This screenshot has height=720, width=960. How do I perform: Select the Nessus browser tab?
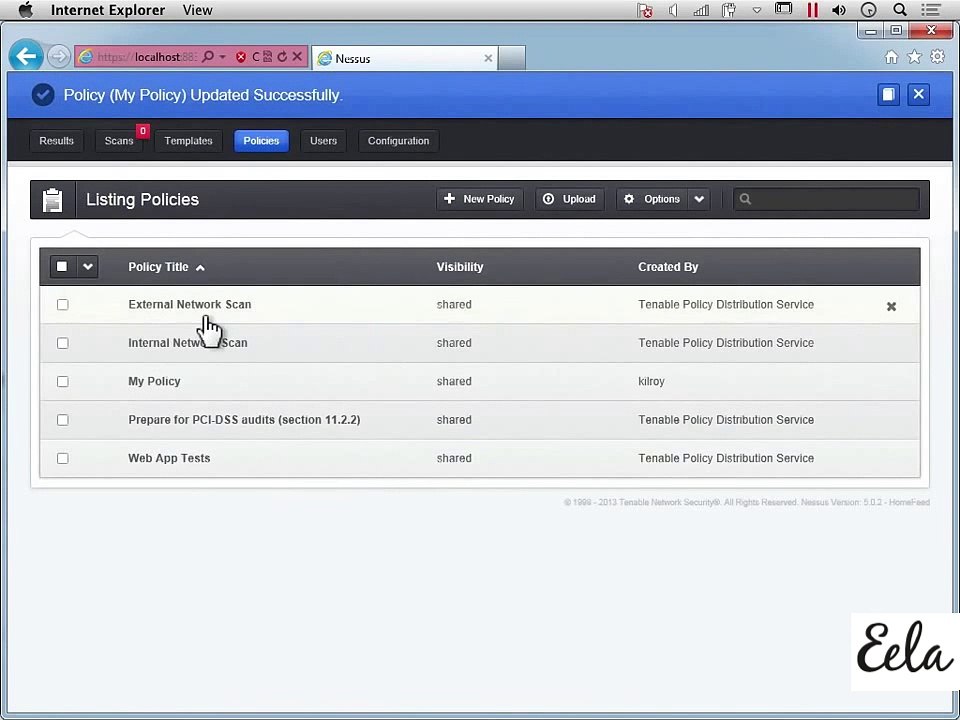405,58
